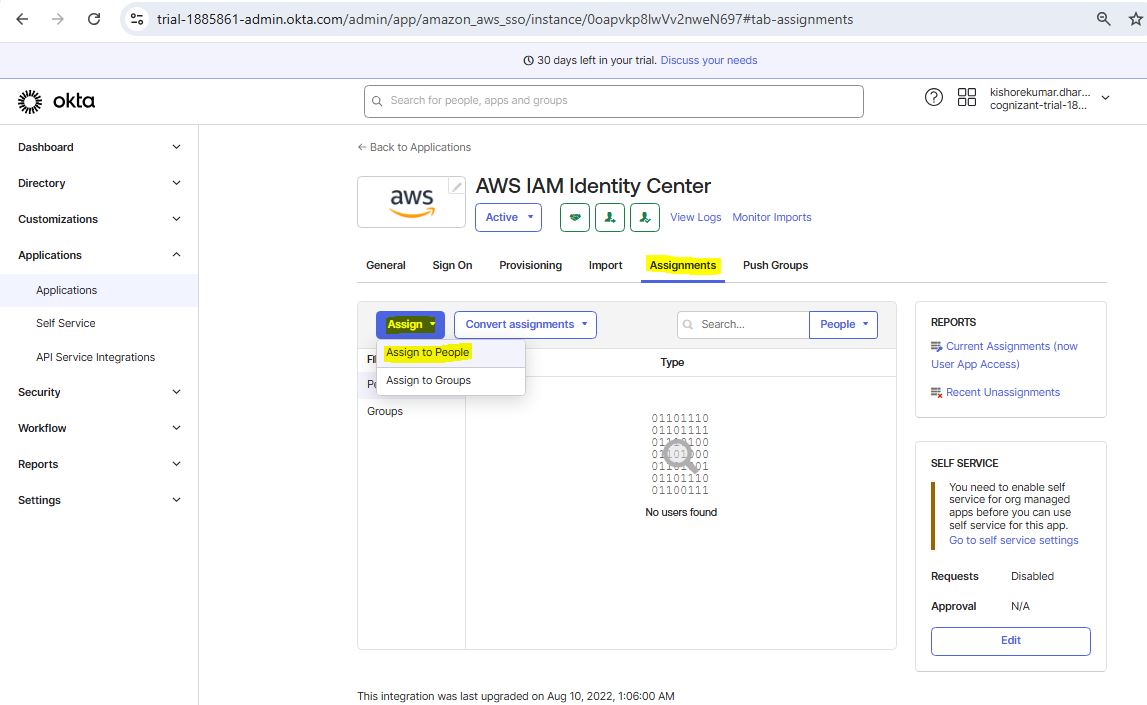Click the View Logs link
The image size is (1147, 705).
(x=695, y=217)
